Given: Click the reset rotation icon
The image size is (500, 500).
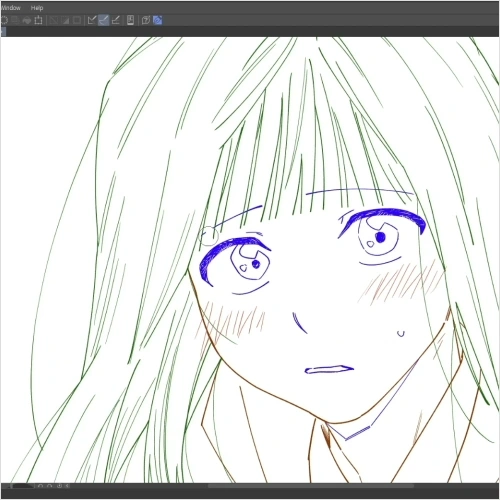Looking at the screenshot, I should click(x=59, y=486).
